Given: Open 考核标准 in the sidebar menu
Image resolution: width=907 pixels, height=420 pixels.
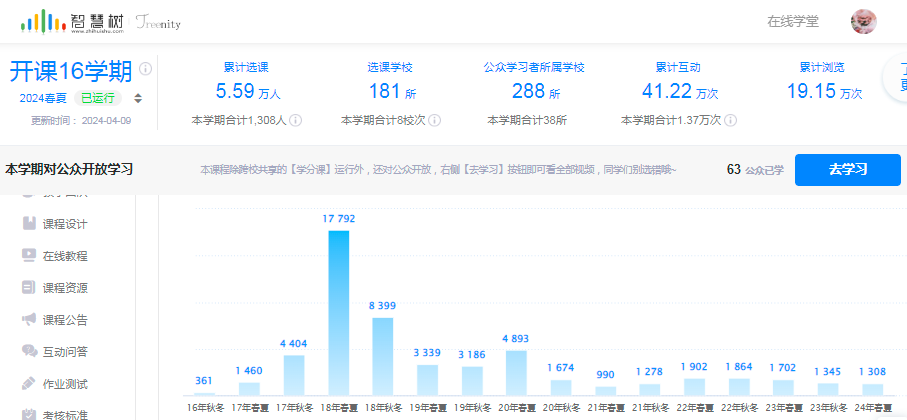Looking at the screenshot, I should (65, 414).
